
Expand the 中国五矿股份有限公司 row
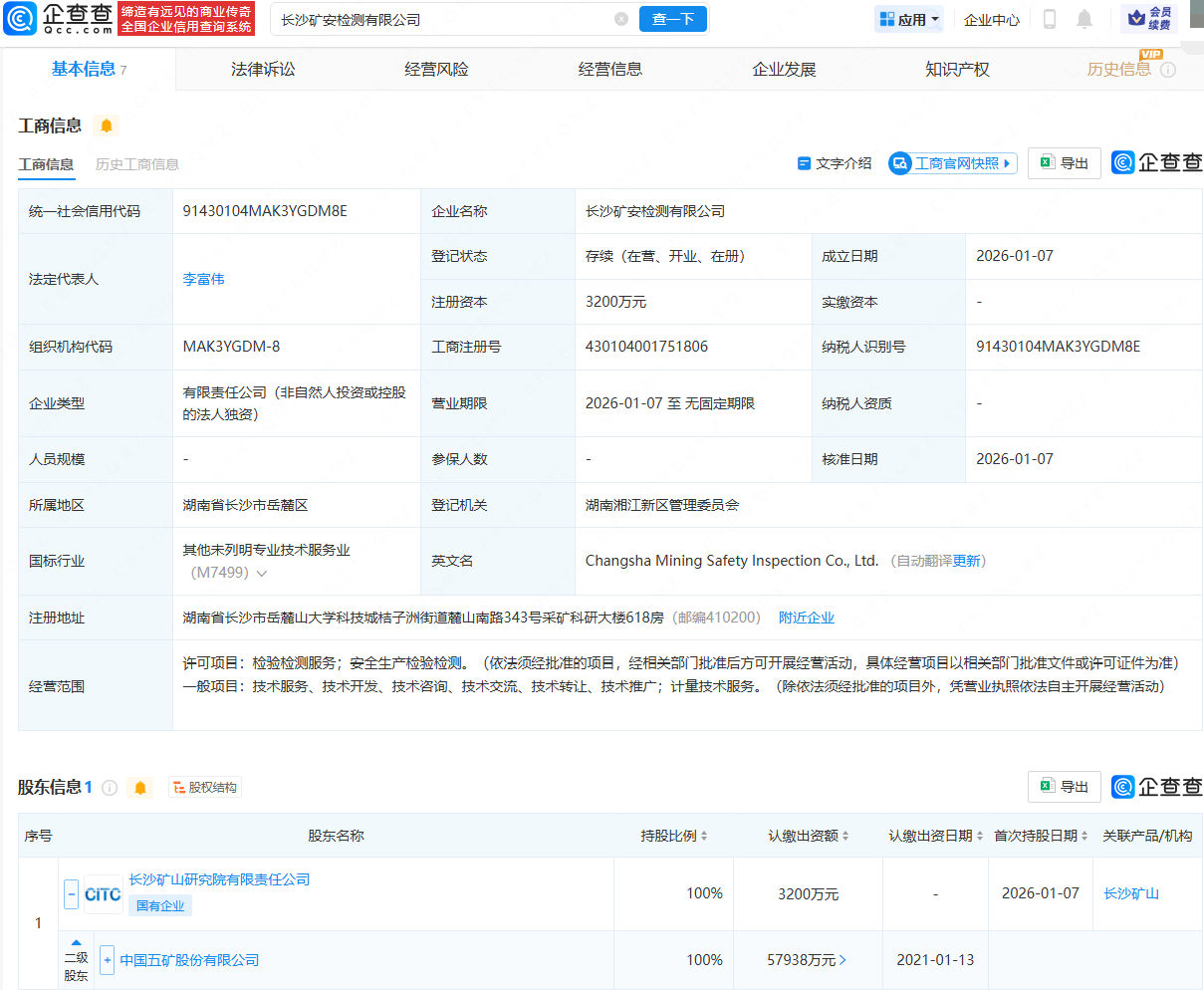coord(108,960)
